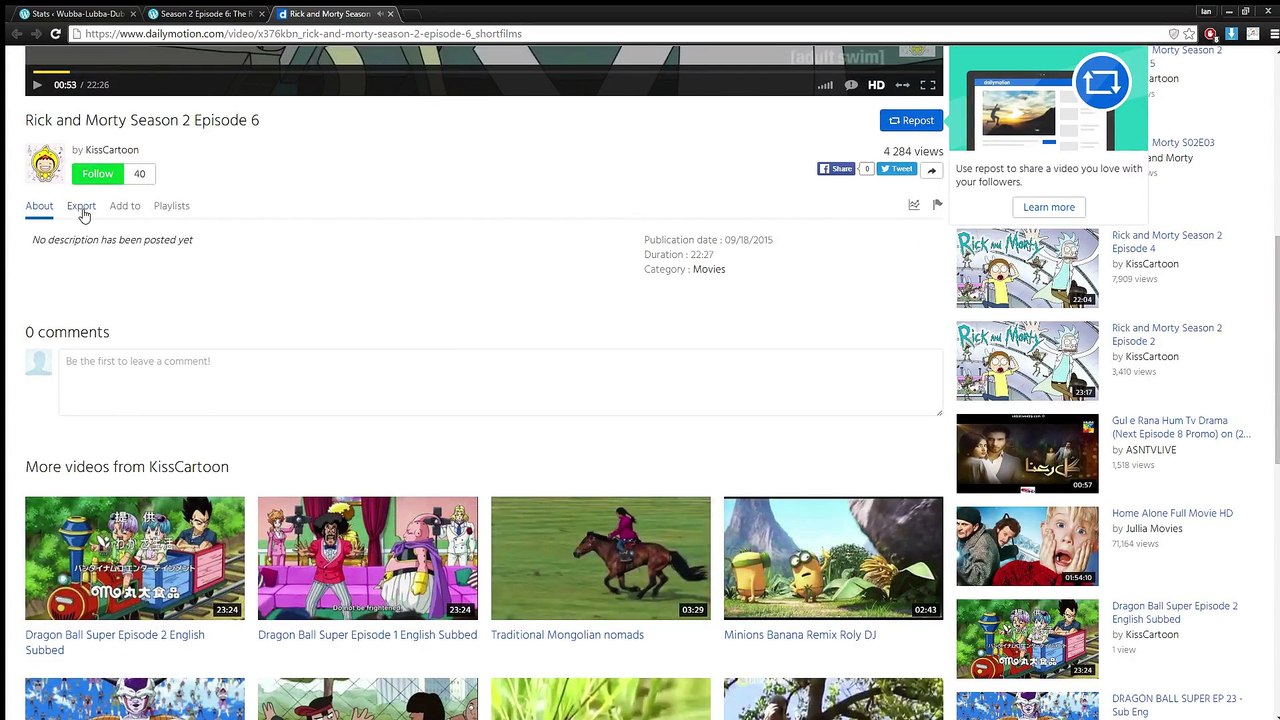Open the Add to tab
Image resolution: width=1280 pixels, height=720 pixels.
click(x=125, y=206)
